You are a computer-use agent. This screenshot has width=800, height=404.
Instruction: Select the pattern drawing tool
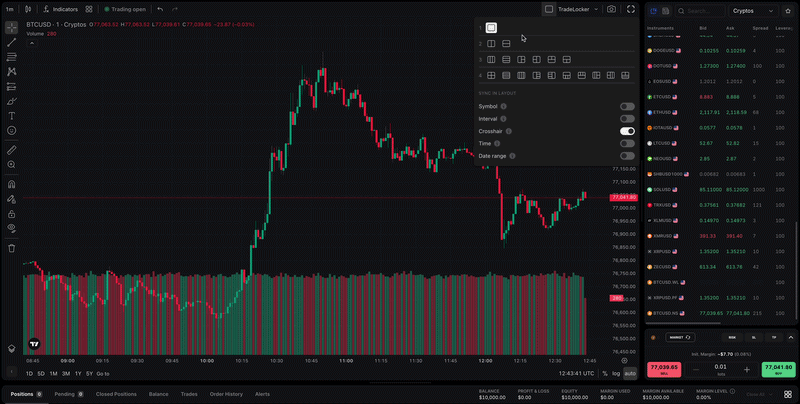11,72
